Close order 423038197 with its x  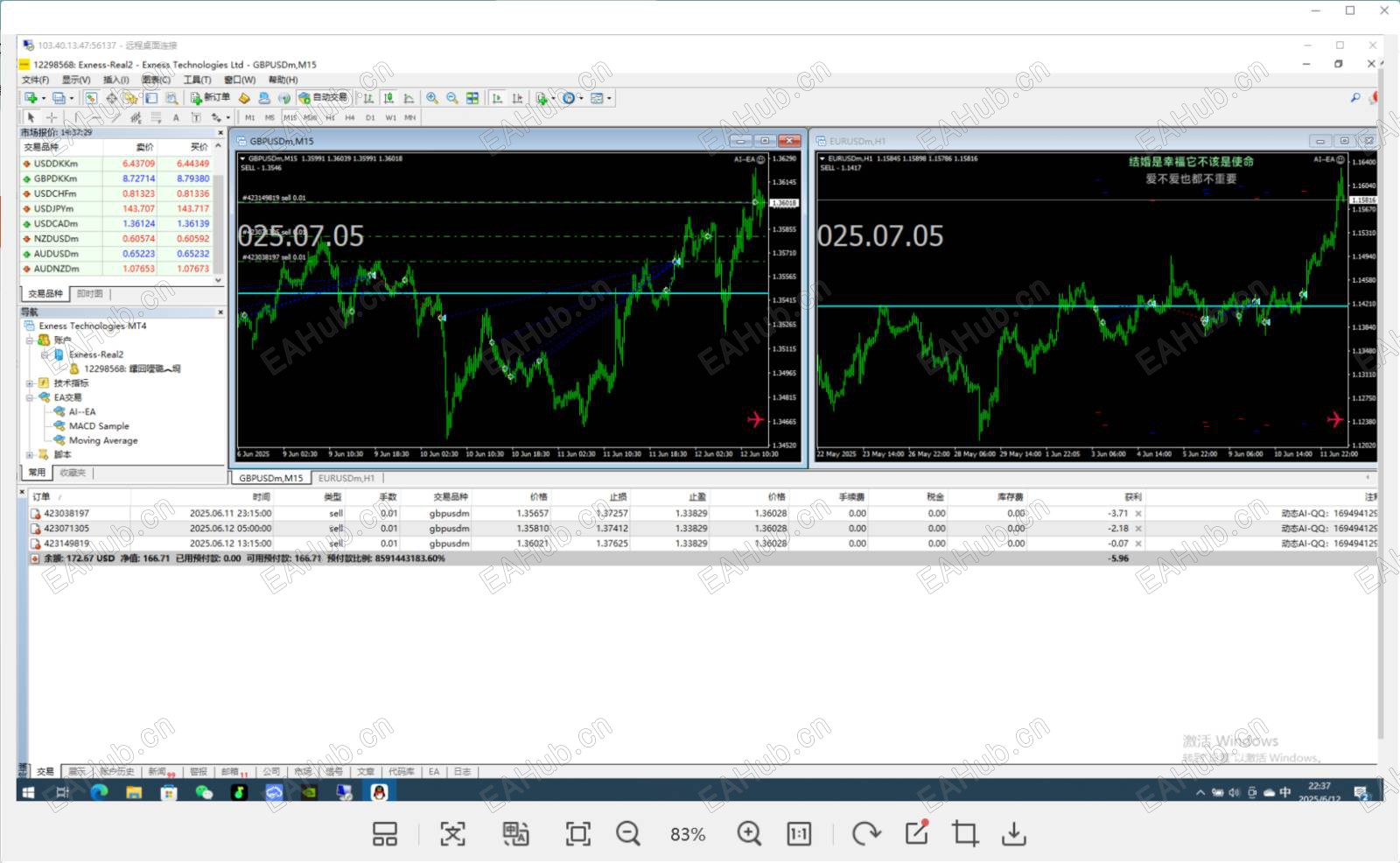pos(1138,514)
